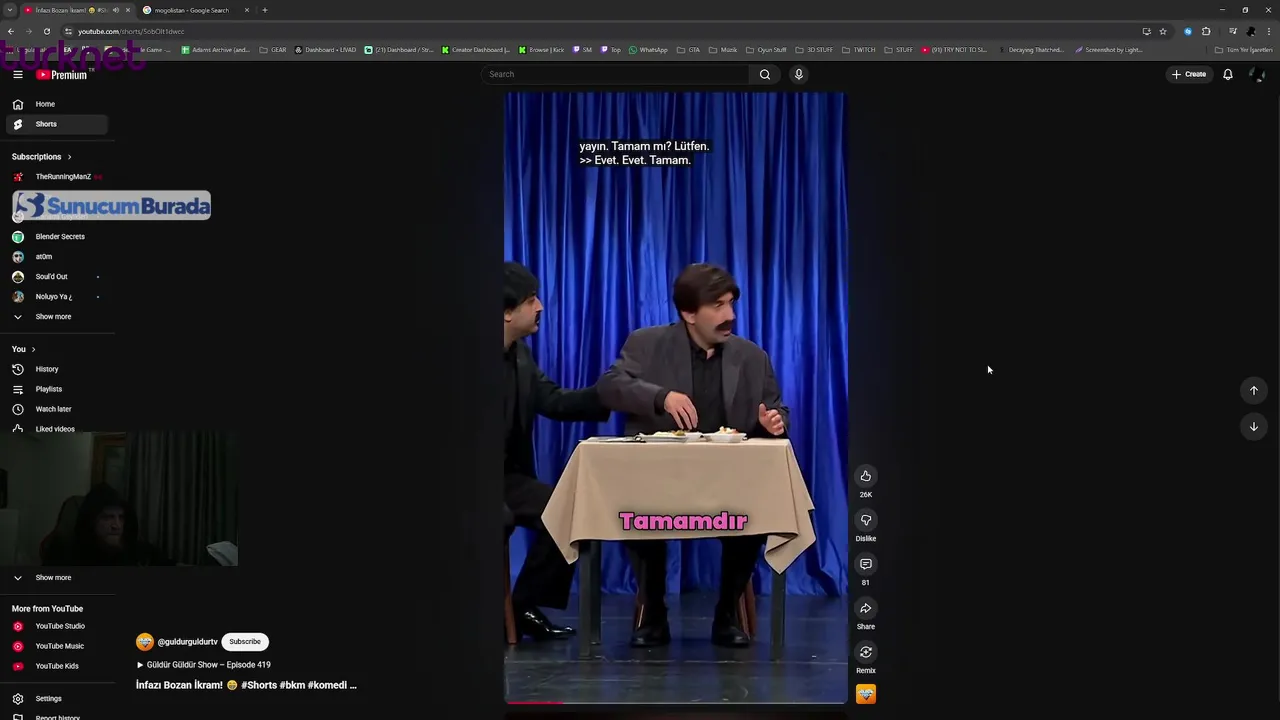
Task: Open the GTA bookmarks folder
Action: [x=689, y=50]
